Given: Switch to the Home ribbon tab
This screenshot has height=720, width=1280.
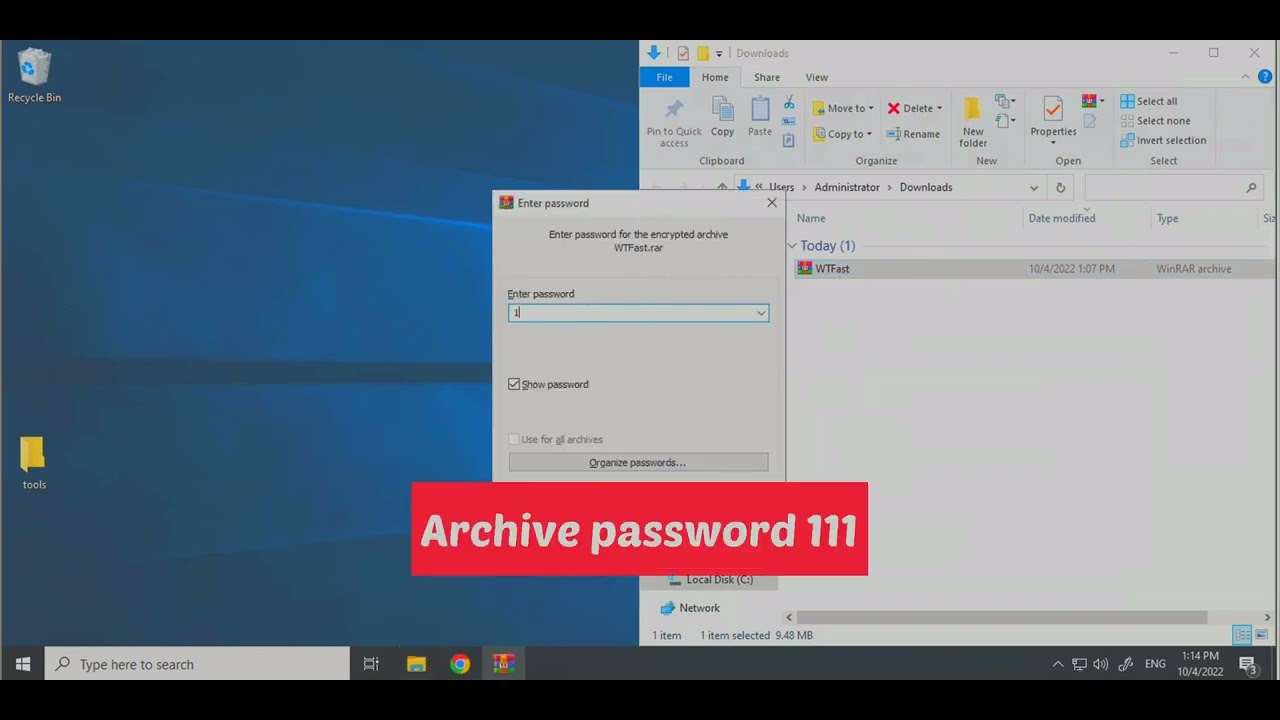Looking at the screenshot, I should pyautogui.click(x=715, y=77).
